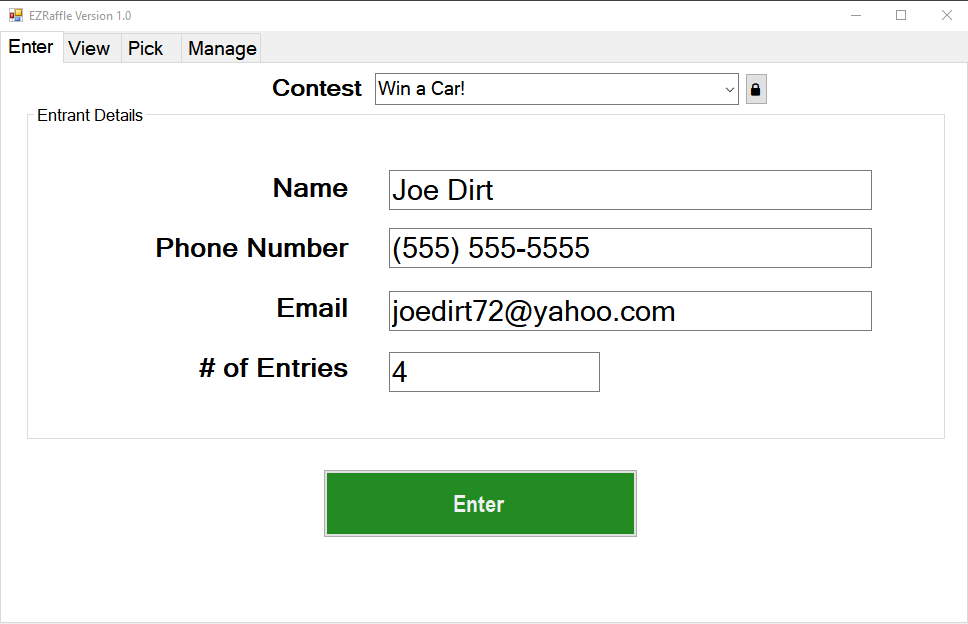968x624 pixels.
Task: Select the # of Entries field
Action: (494, 372)
